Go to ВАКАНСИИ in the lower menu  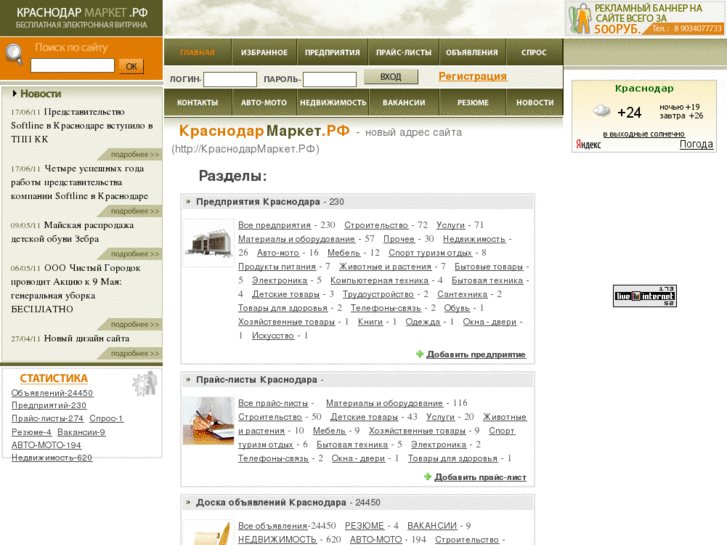pyautogui.click(x=404, y=103)
